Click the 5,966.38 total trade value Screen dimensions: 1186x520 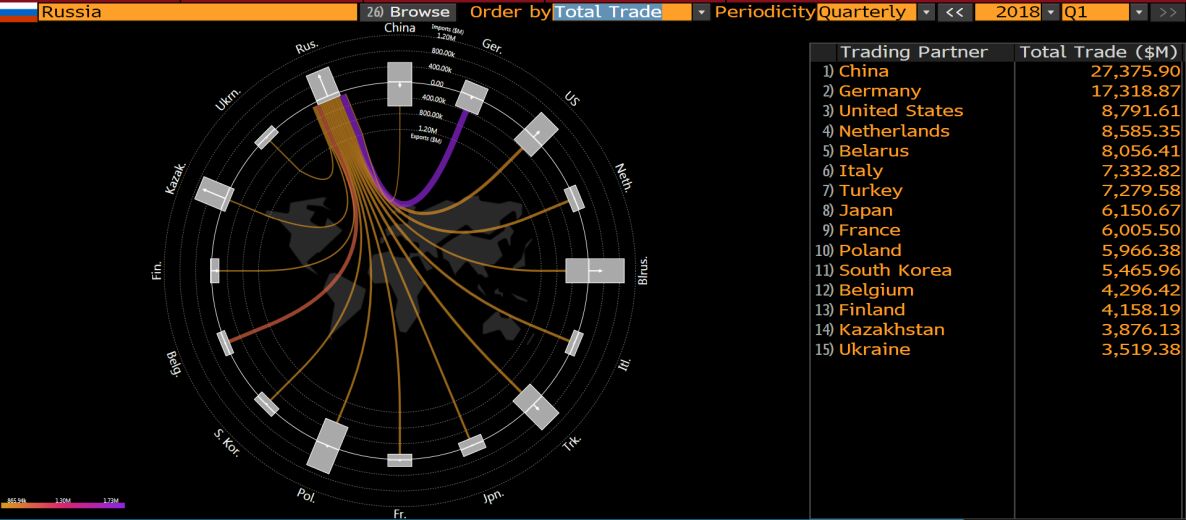tap(1140, 250)
